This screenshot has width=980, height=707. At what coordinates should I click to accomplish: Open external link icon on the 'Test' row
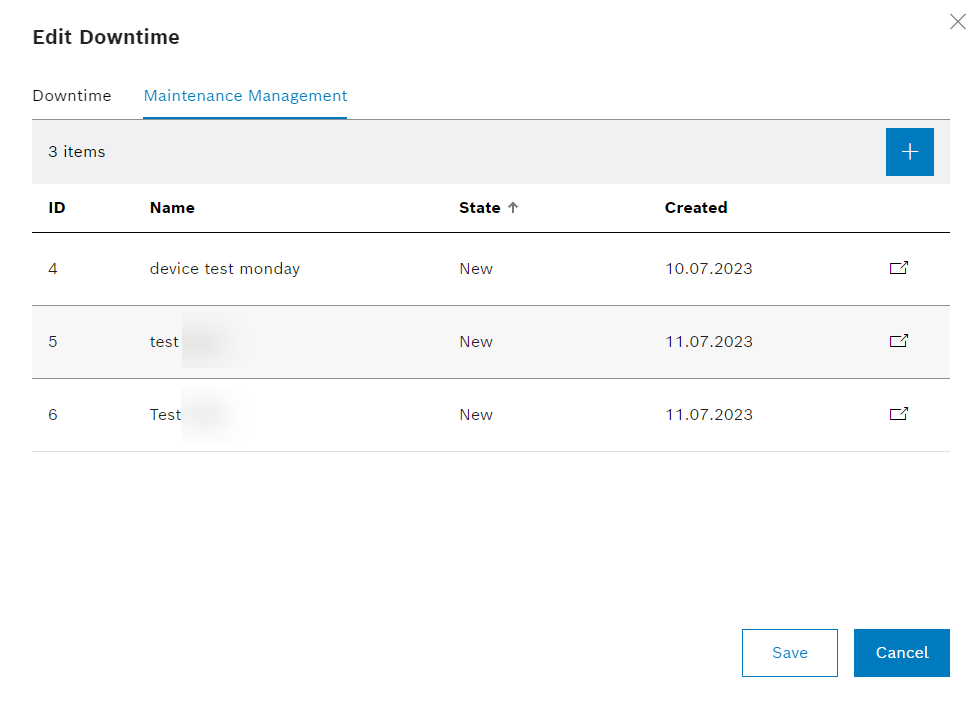[x=898, y=414]
